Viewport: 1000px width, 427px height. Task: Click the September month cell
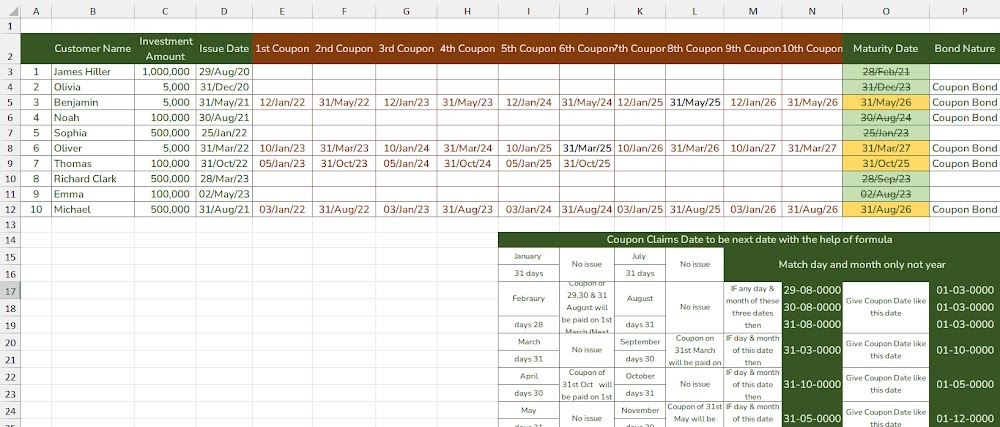(640, 342)
